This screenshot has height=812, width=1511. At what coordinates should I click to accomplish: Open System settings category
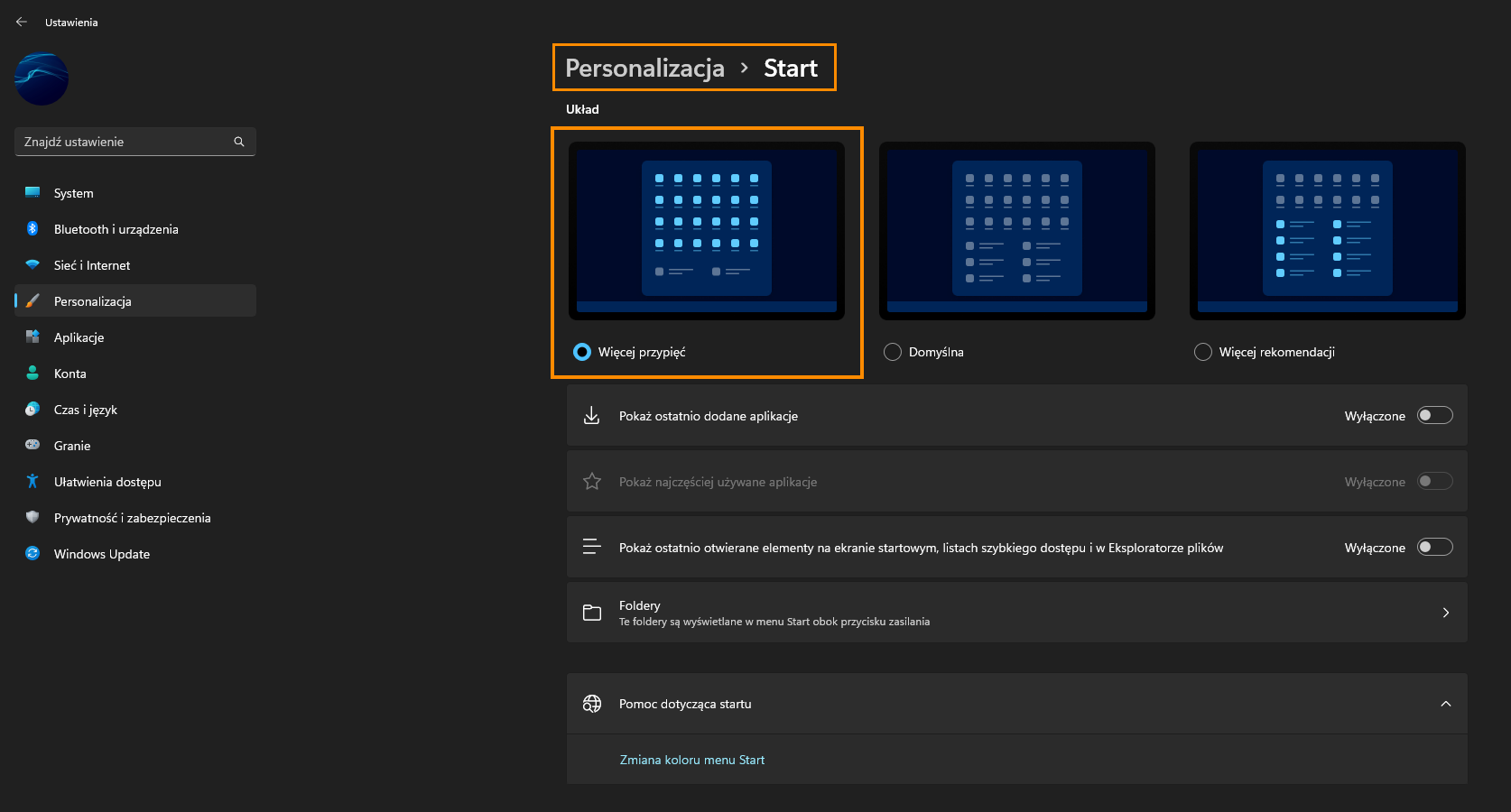click(135, 192)
